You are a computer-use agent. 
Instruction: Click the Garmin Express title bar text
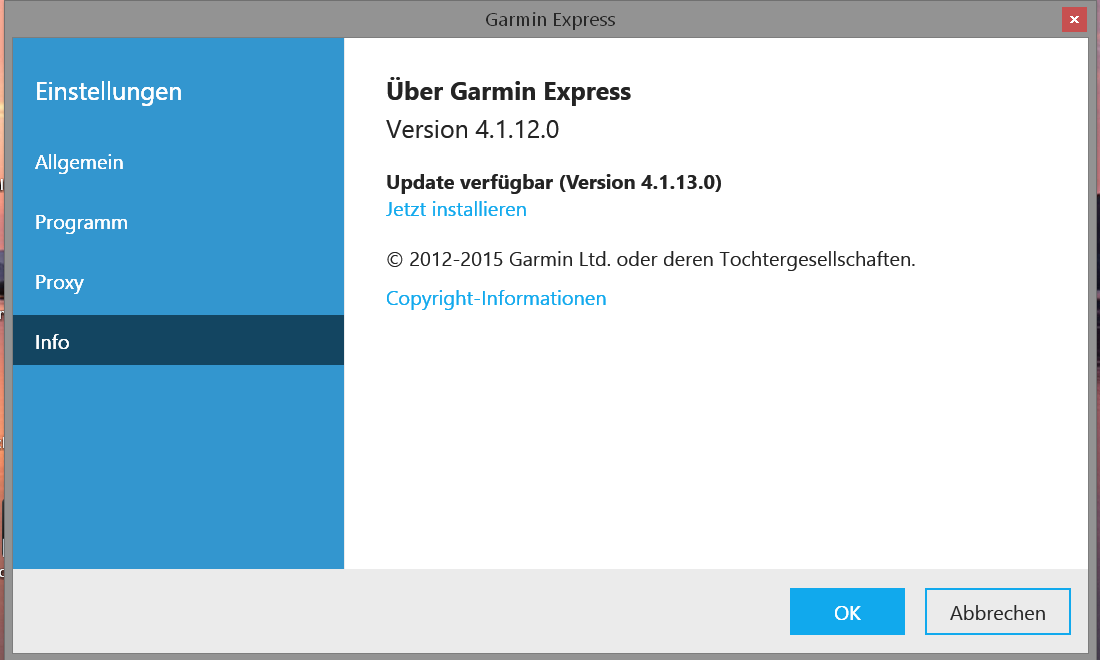[549, 20]
